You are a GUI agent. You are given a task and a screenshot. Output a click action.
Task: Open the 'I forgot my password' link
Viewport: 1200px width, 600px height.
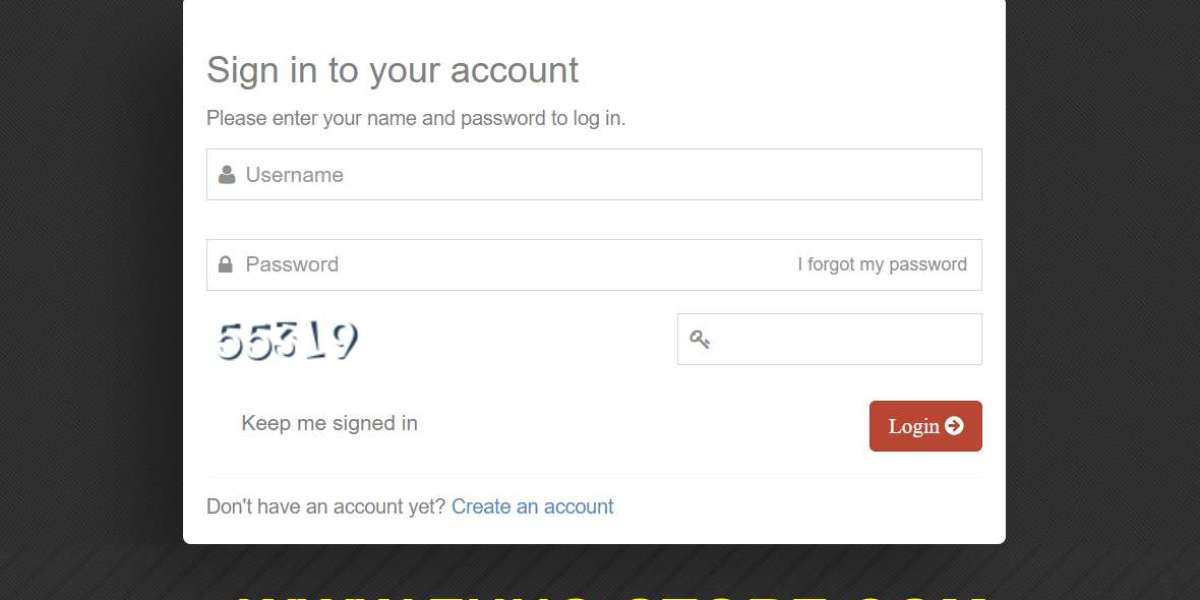pyautogui.click(x=882, y=265)
